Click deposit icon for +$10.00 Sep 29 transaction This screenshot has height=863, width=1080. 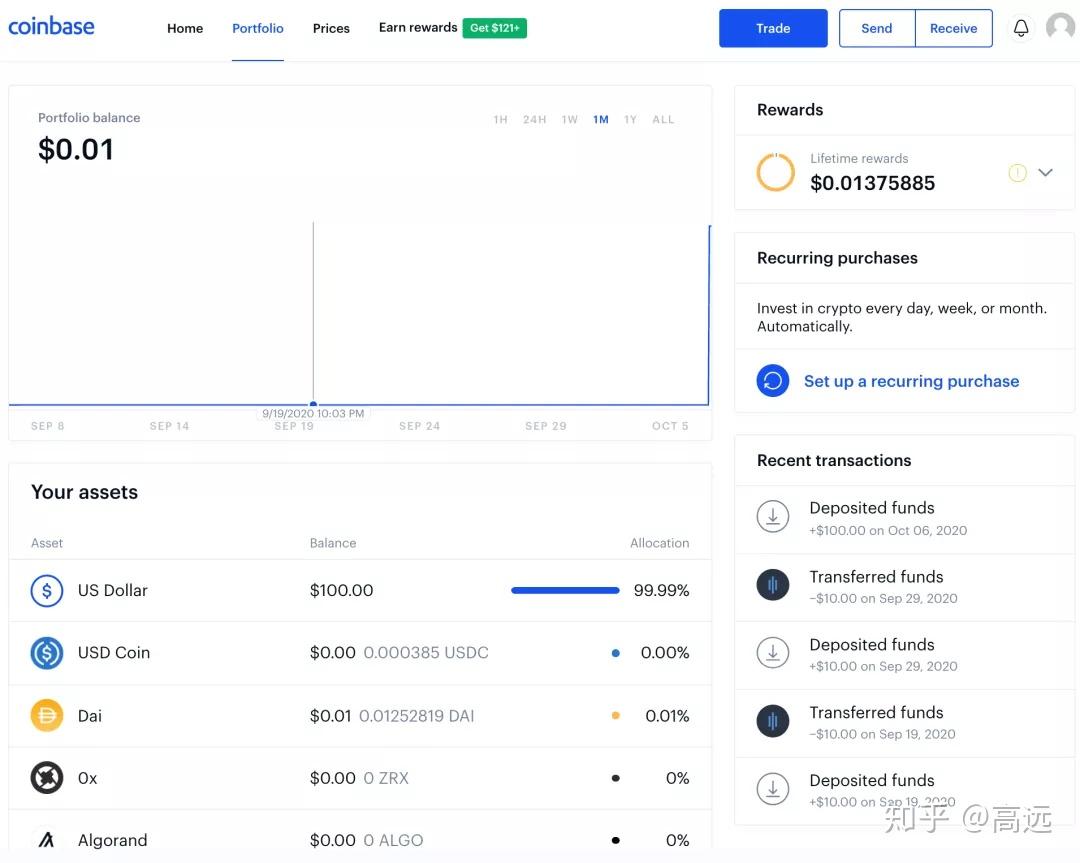773,652
